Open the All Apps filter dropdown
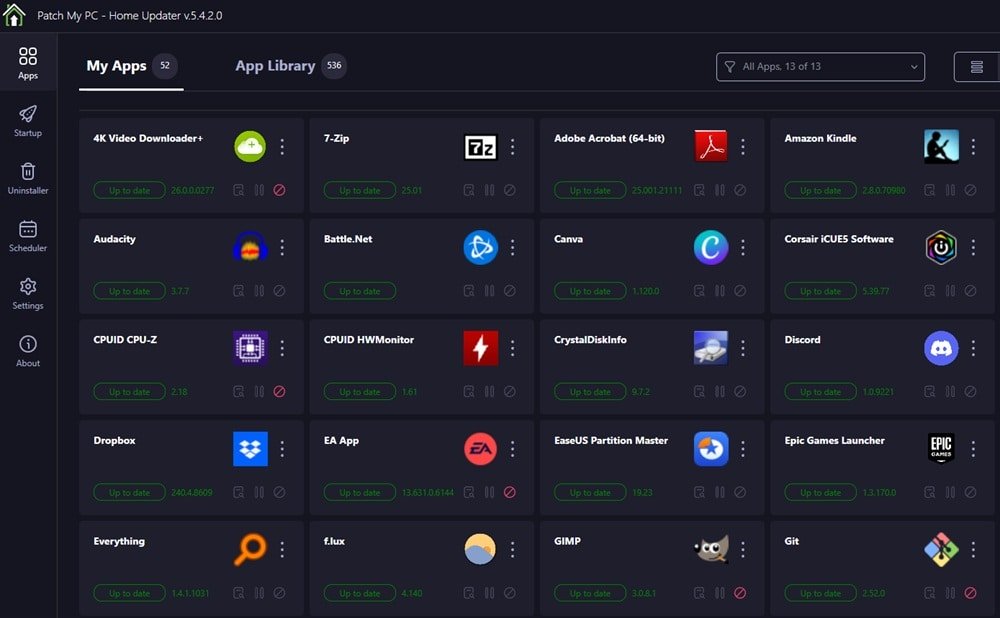The image size is (1000, 618). 820,66
